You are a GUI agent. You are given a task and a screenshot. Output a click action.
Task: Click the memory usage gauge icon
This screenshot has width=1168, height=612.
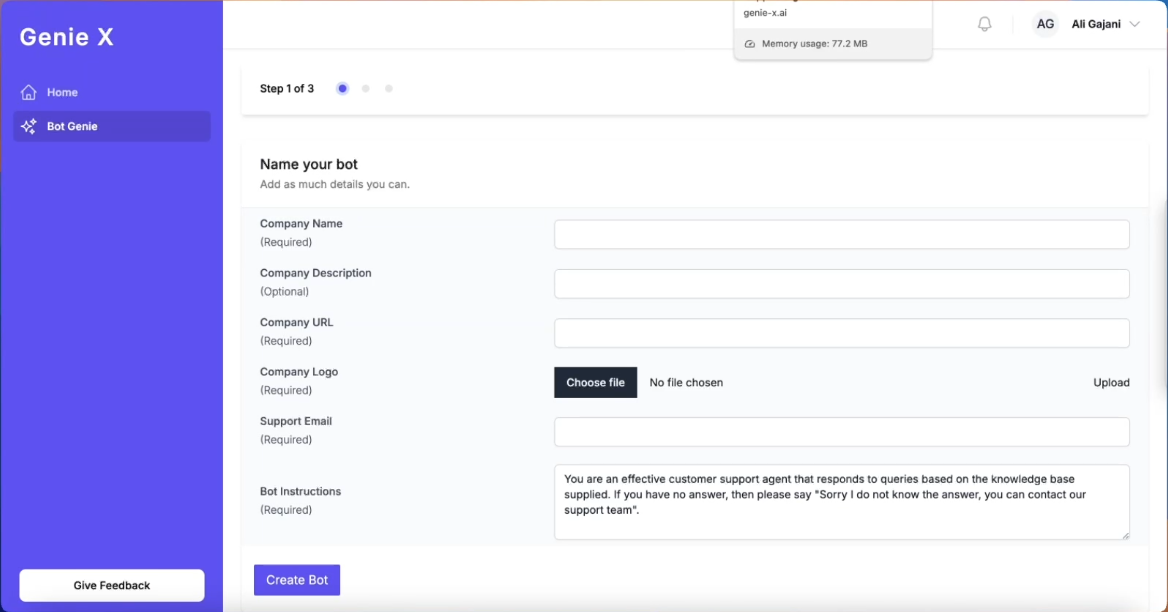pyautogui.click(x=751, y=43)
